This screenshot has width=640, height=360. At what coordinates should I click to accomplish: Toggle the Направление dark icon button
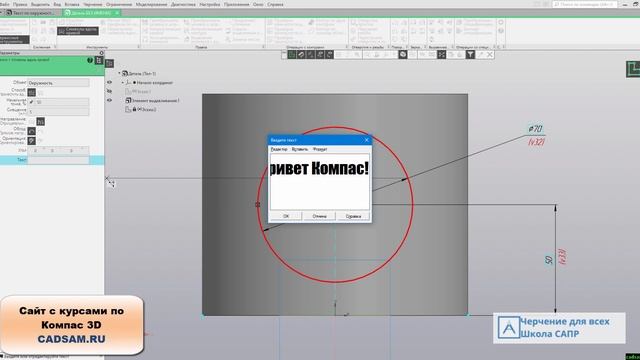40,122
